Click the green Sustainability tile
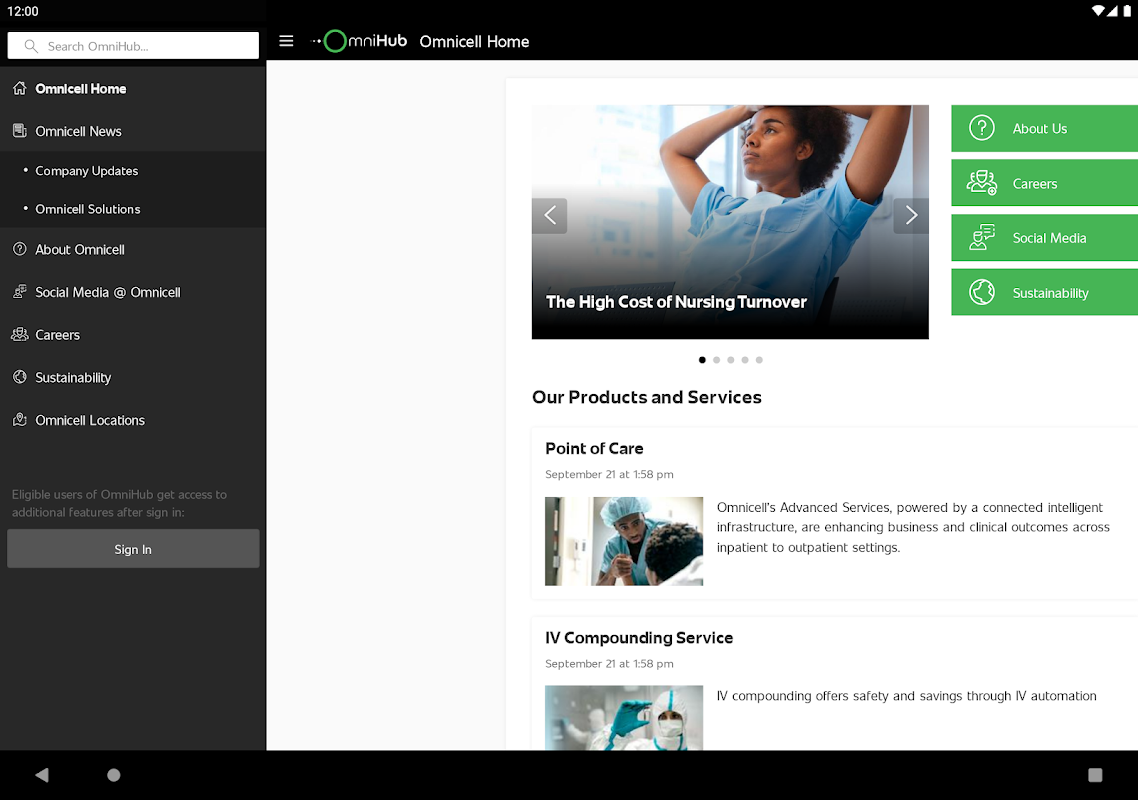 (x=1044, y=293)
